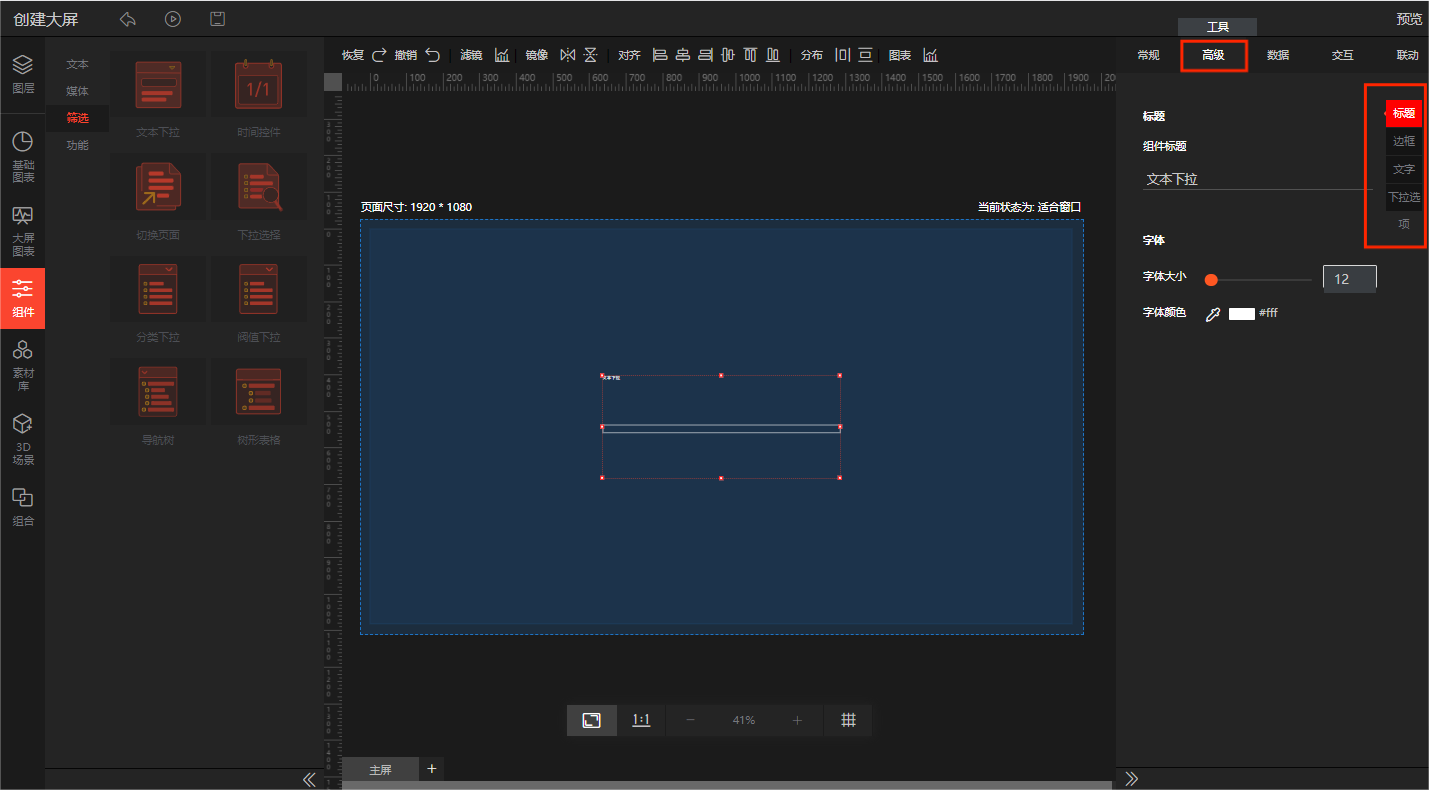Click the font size value box 12

pos(1350,279)
